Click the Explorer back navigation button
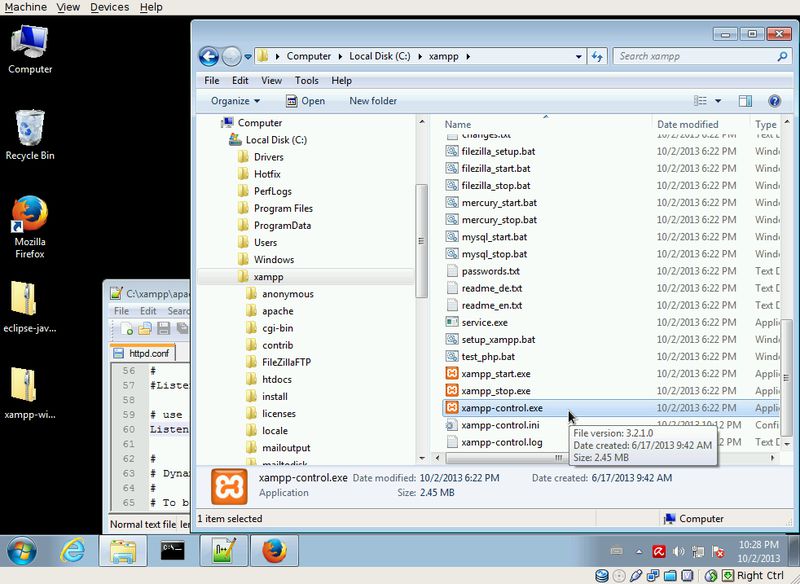The width and height of the screenshot is (800, 584). [209, 56]
